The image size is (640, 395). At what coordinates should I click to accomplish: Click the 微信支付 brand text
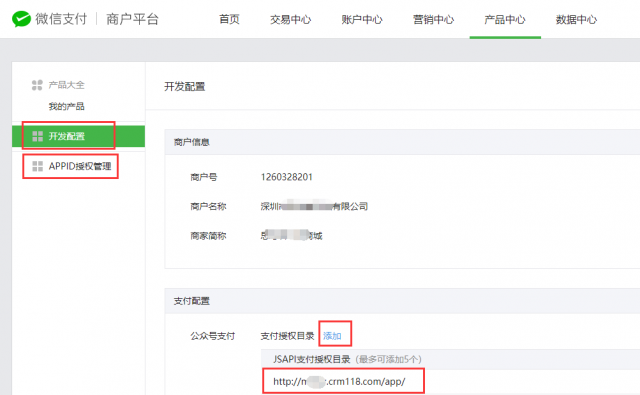click(61, 19)
